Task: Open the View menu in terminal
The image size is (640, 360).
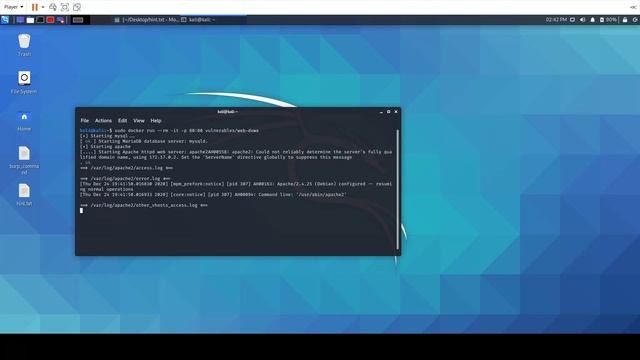Action: 139,121
